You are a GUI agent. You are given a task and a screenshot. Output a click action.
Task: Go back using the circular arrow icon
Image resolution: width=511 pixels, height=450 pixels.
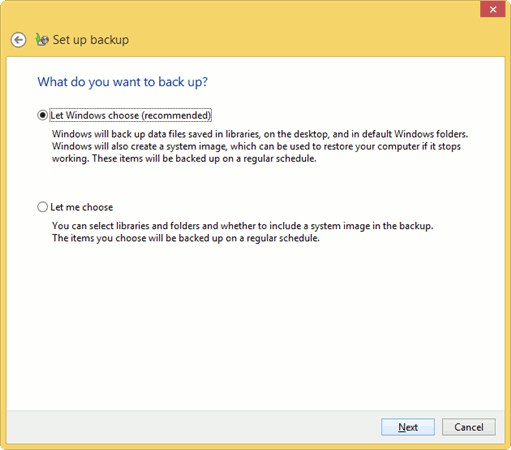pos(18,40)
